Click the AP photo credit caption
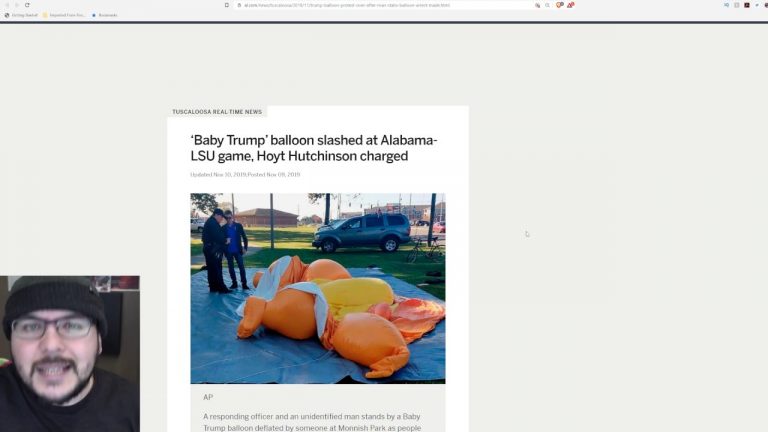 pos(208,397)
